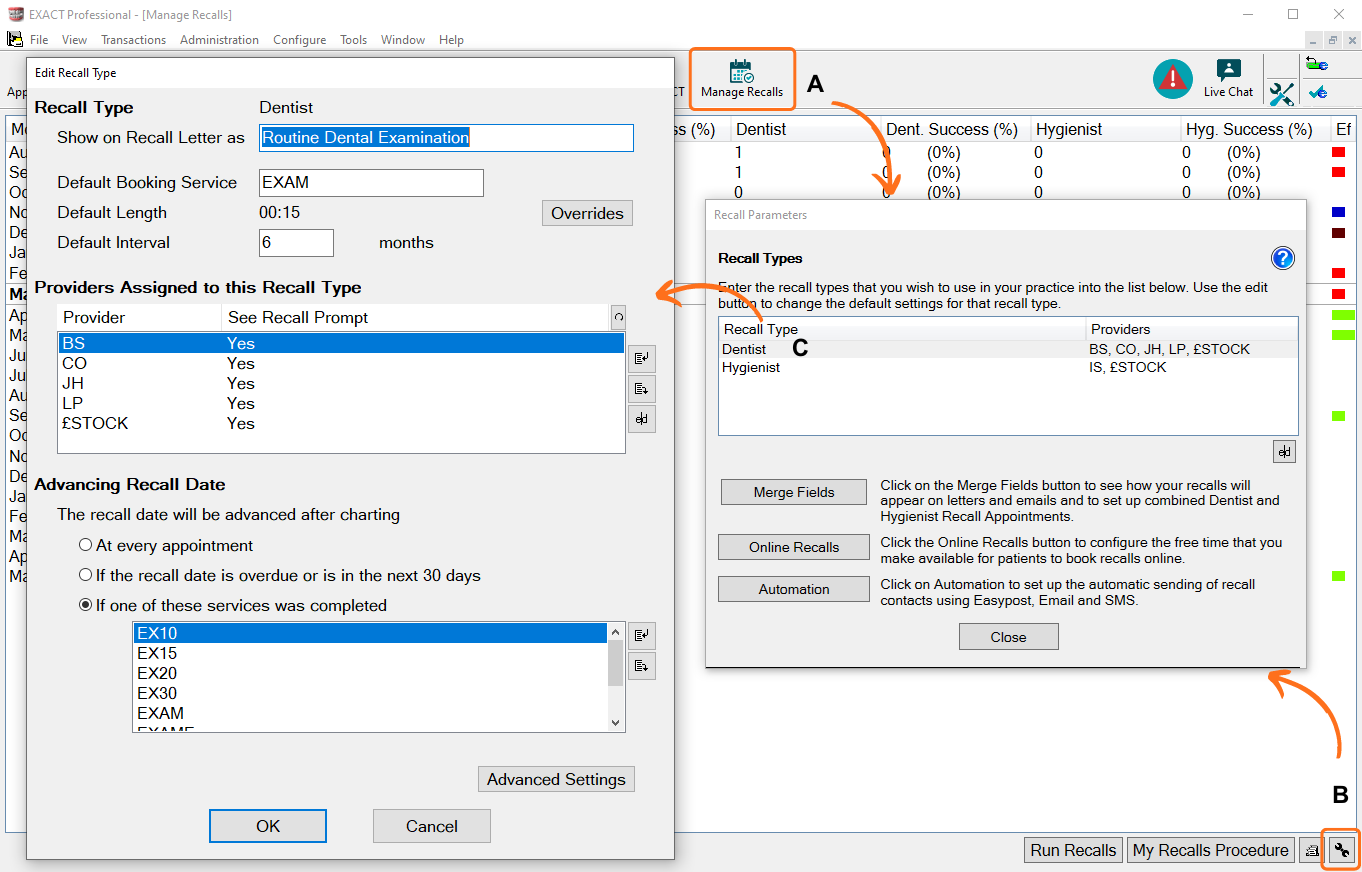Image resolution: width=1362 pixels, height=872 pixels.
Task: Select provider CO in the list
Action: coord(340,364)
